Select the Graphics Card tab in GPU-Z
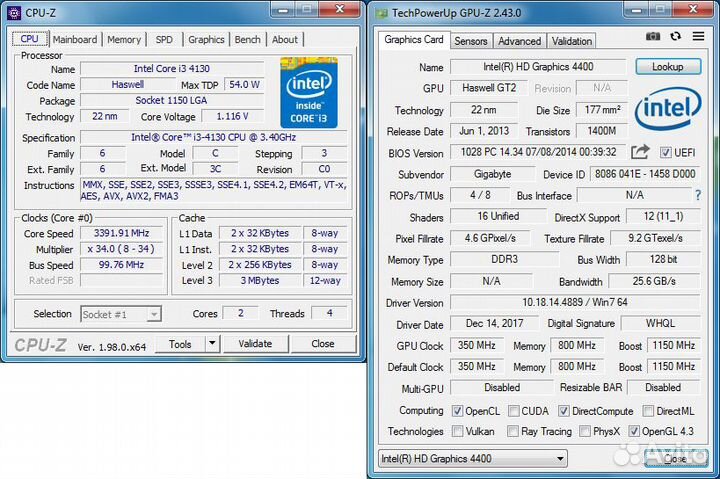 coord(414,39)
